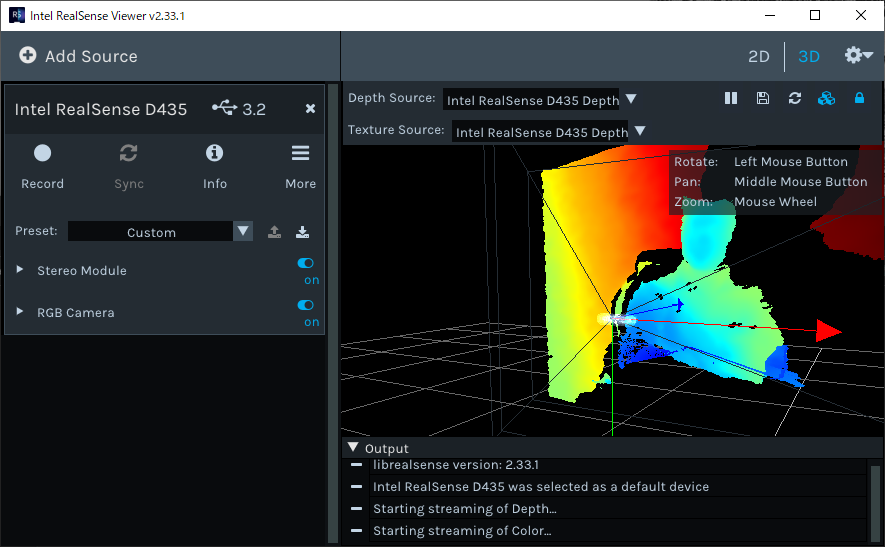Save preset to file download icon

click(303, 231)
